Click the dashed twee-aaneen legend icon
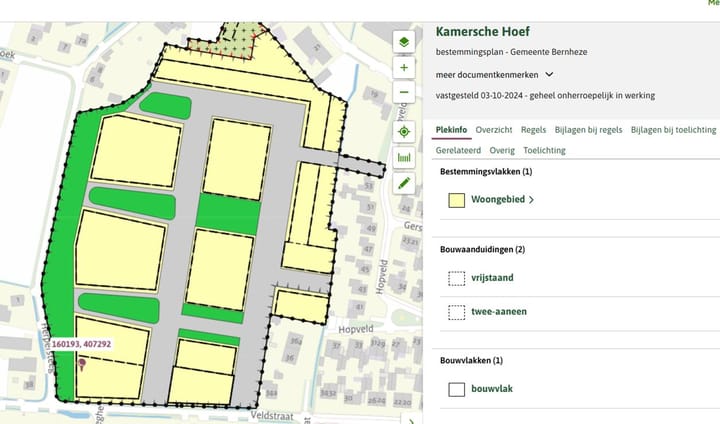 (457, 312)
